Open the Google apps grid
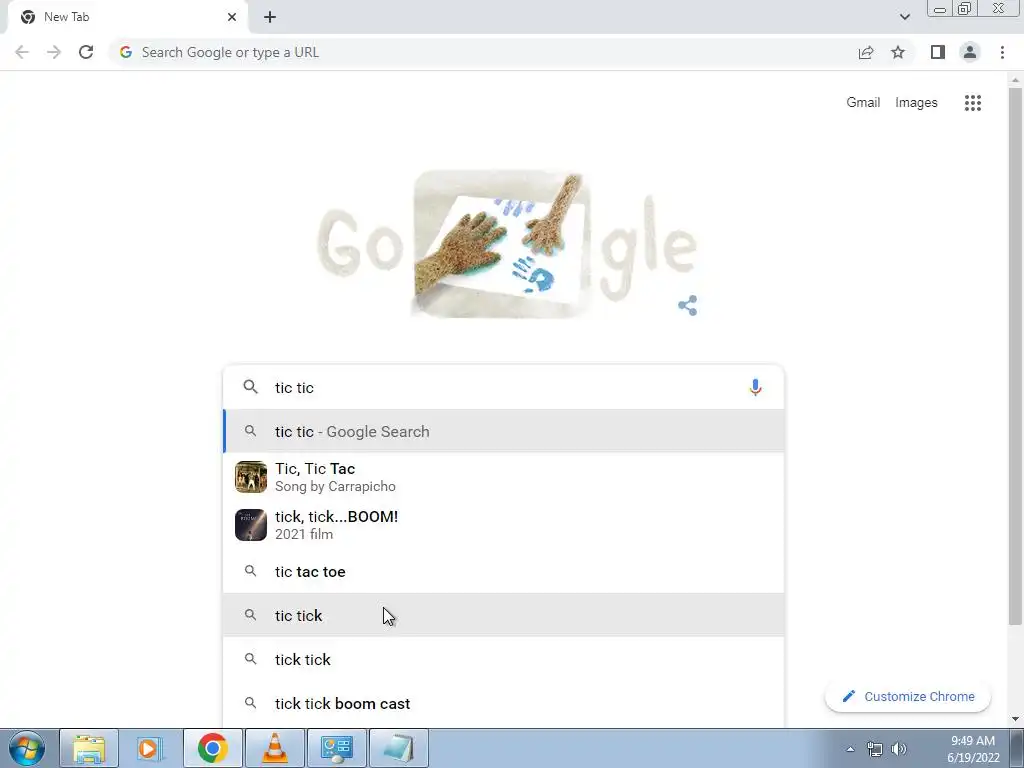The image size is (1024, 768). (973, 103)
